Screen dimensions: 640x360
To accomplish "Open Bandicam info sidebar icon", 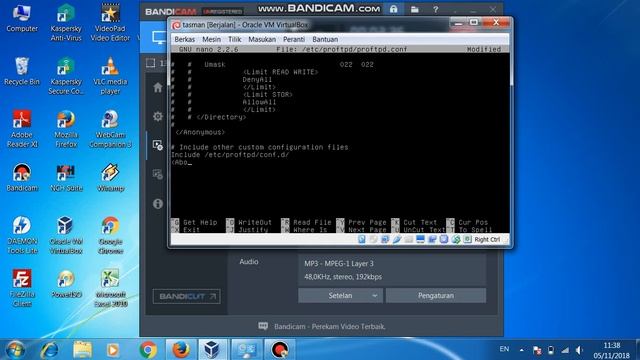I will coord(158,203).
